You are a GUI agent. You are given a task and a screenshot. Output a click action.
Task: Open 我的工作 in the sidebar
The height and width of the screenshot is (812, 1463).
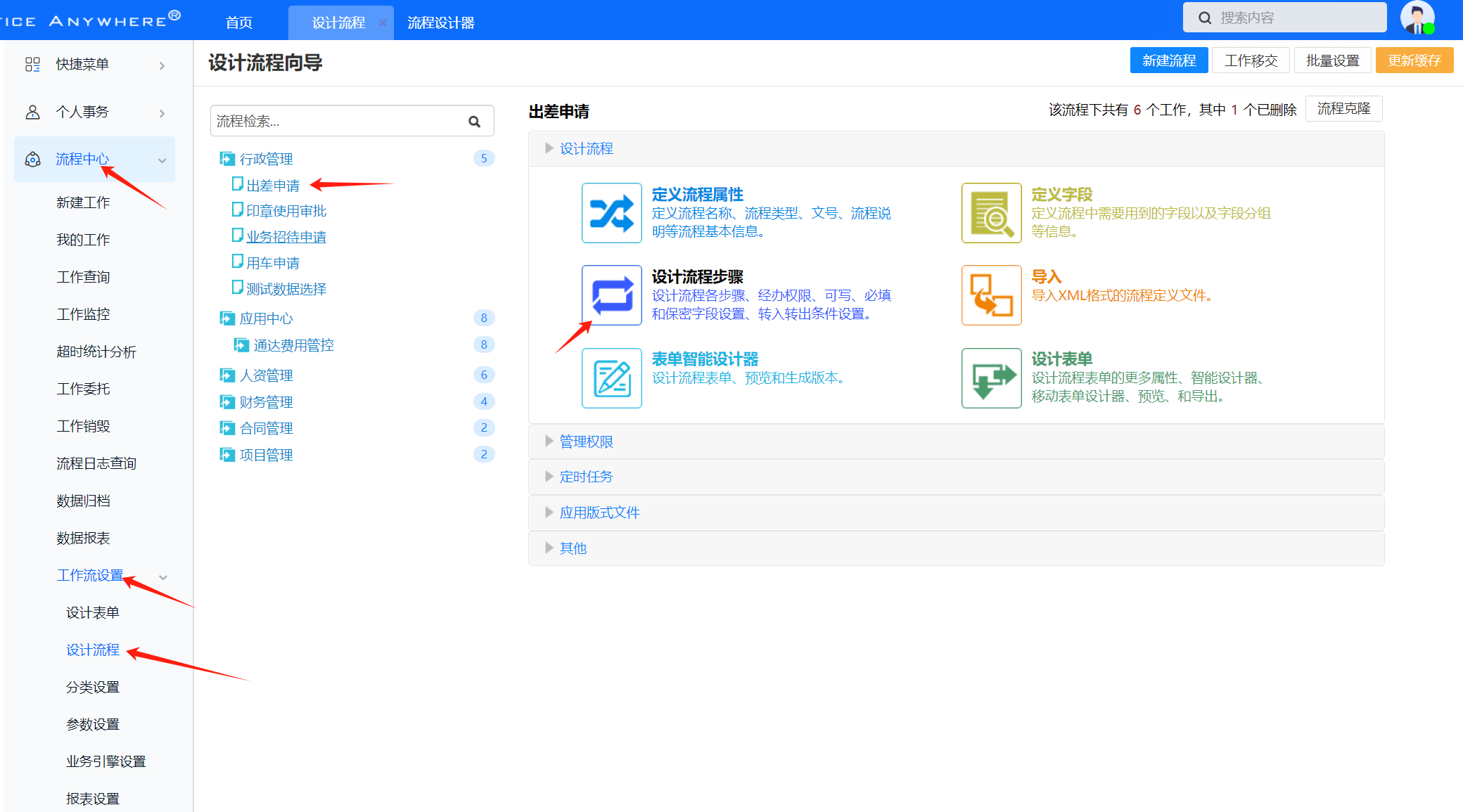[83, 240]
